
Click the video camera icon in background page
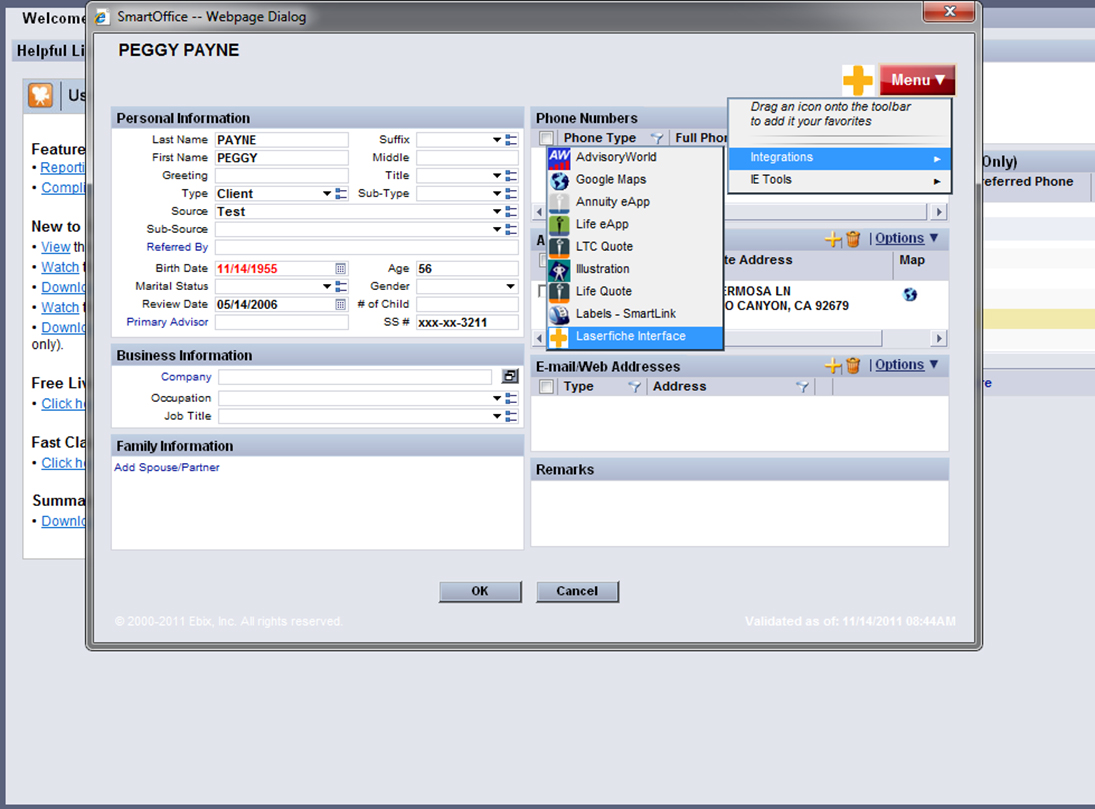click(x=41, y=95)
